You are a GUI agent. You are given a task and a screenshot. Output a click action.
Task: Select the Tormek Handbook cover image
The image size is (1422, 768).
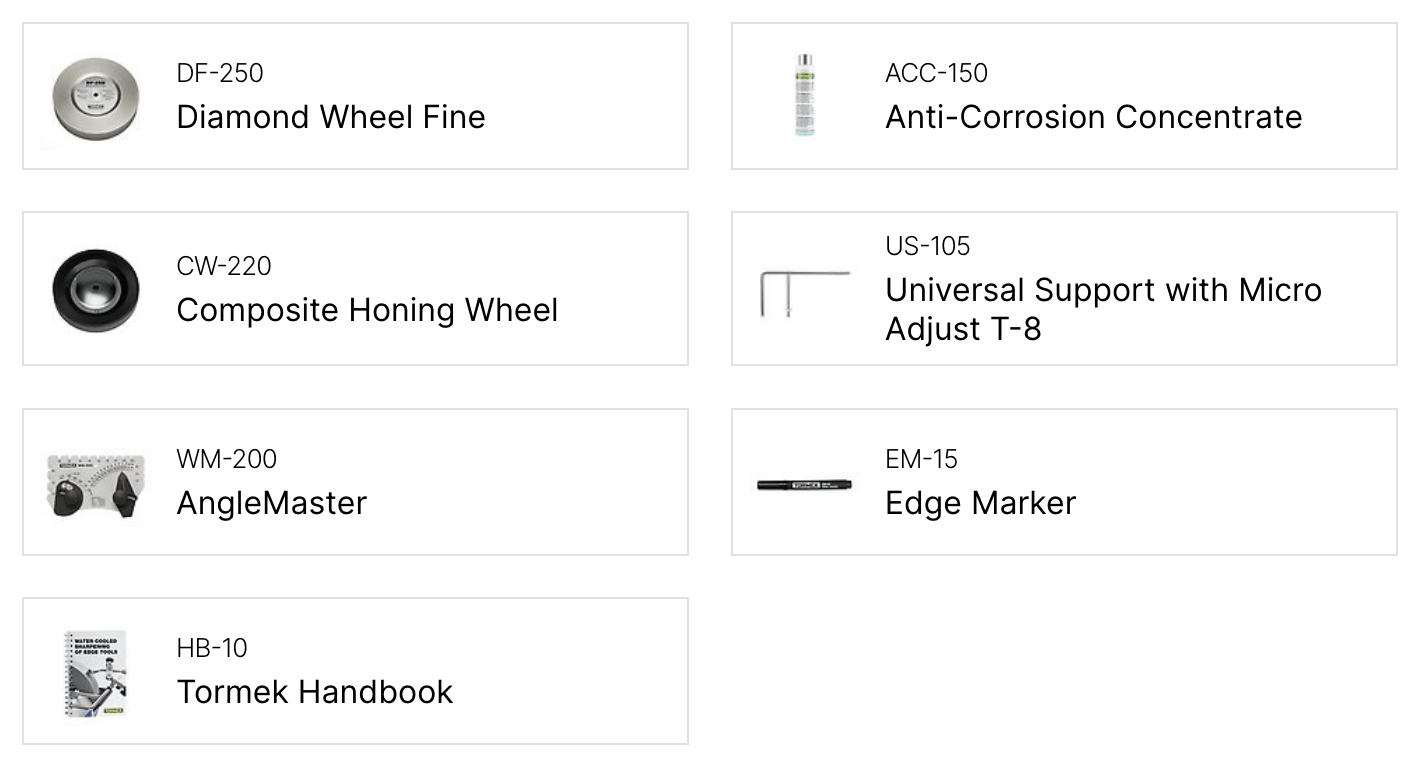point(96,673)
